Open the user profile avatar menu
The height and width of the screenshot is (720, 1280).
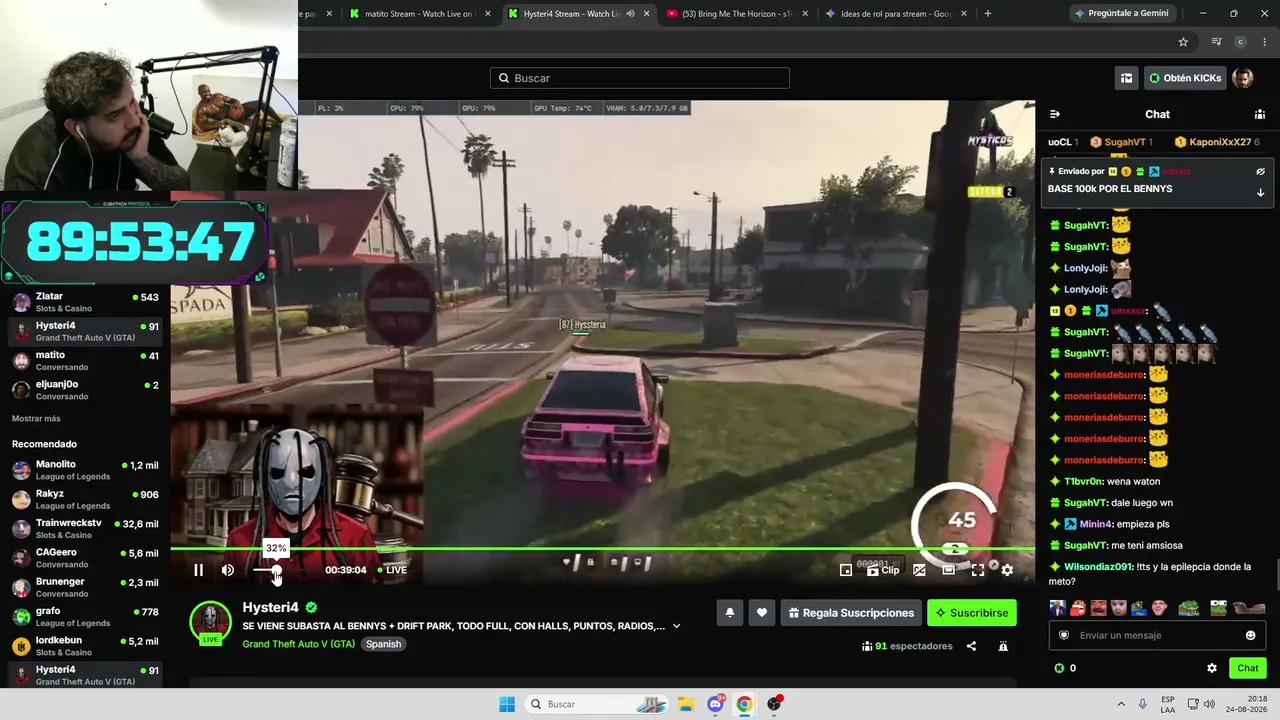(1243, 78)
